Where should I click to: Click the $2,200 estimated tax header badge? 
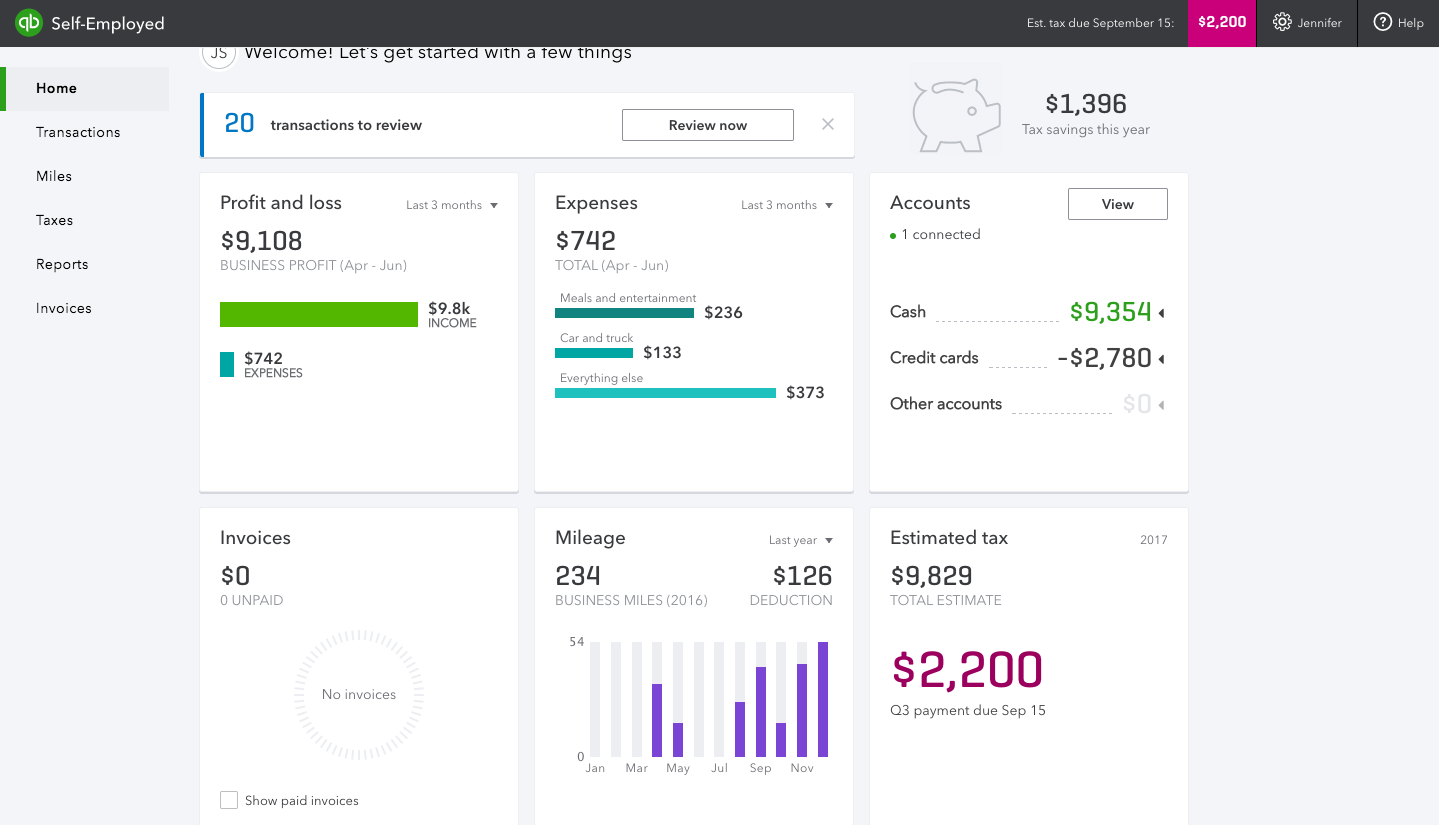[x=1222, y=23]
